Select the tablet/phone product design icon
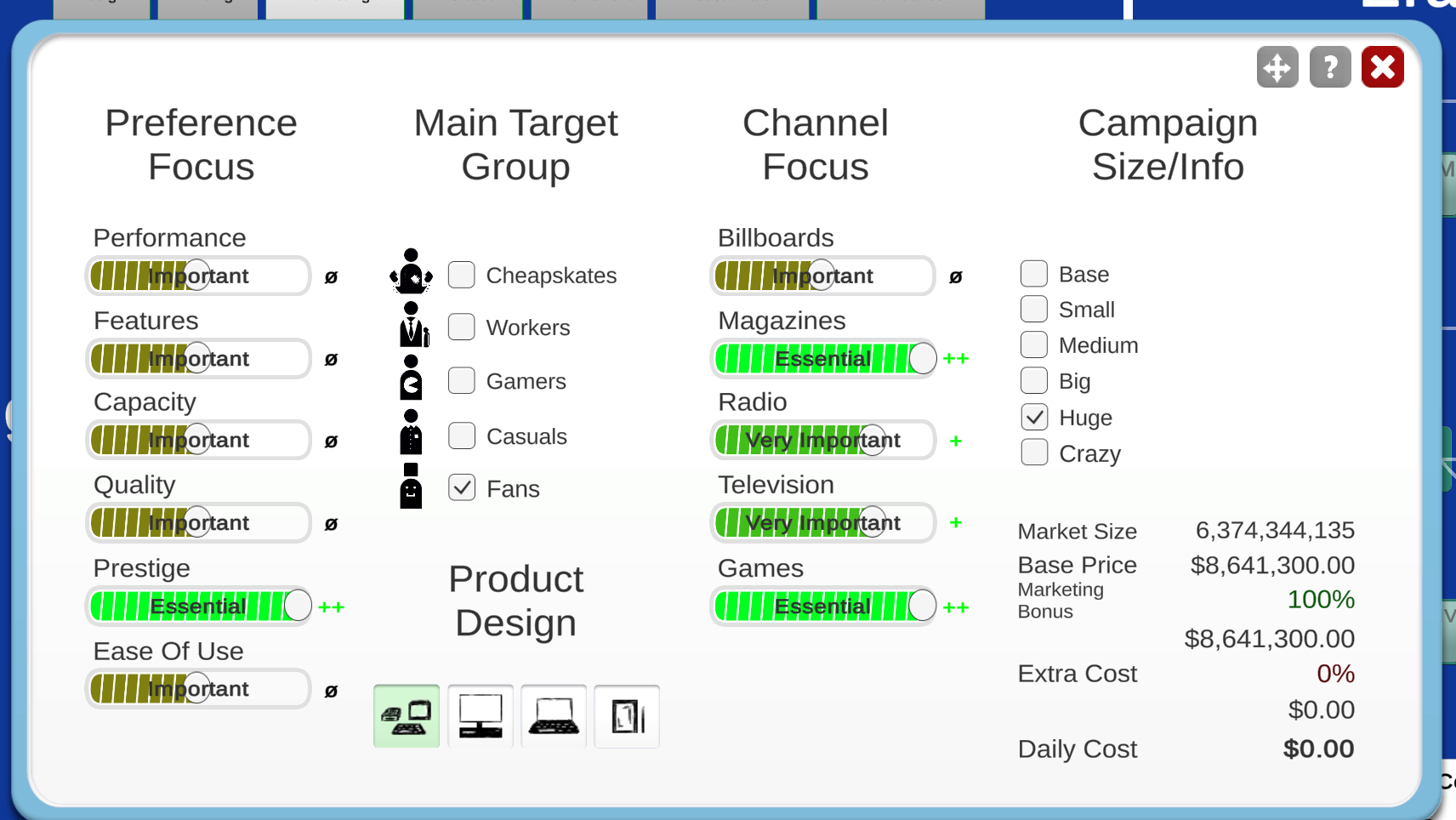Screen dimensions: 1456x820 click(627, 716)
